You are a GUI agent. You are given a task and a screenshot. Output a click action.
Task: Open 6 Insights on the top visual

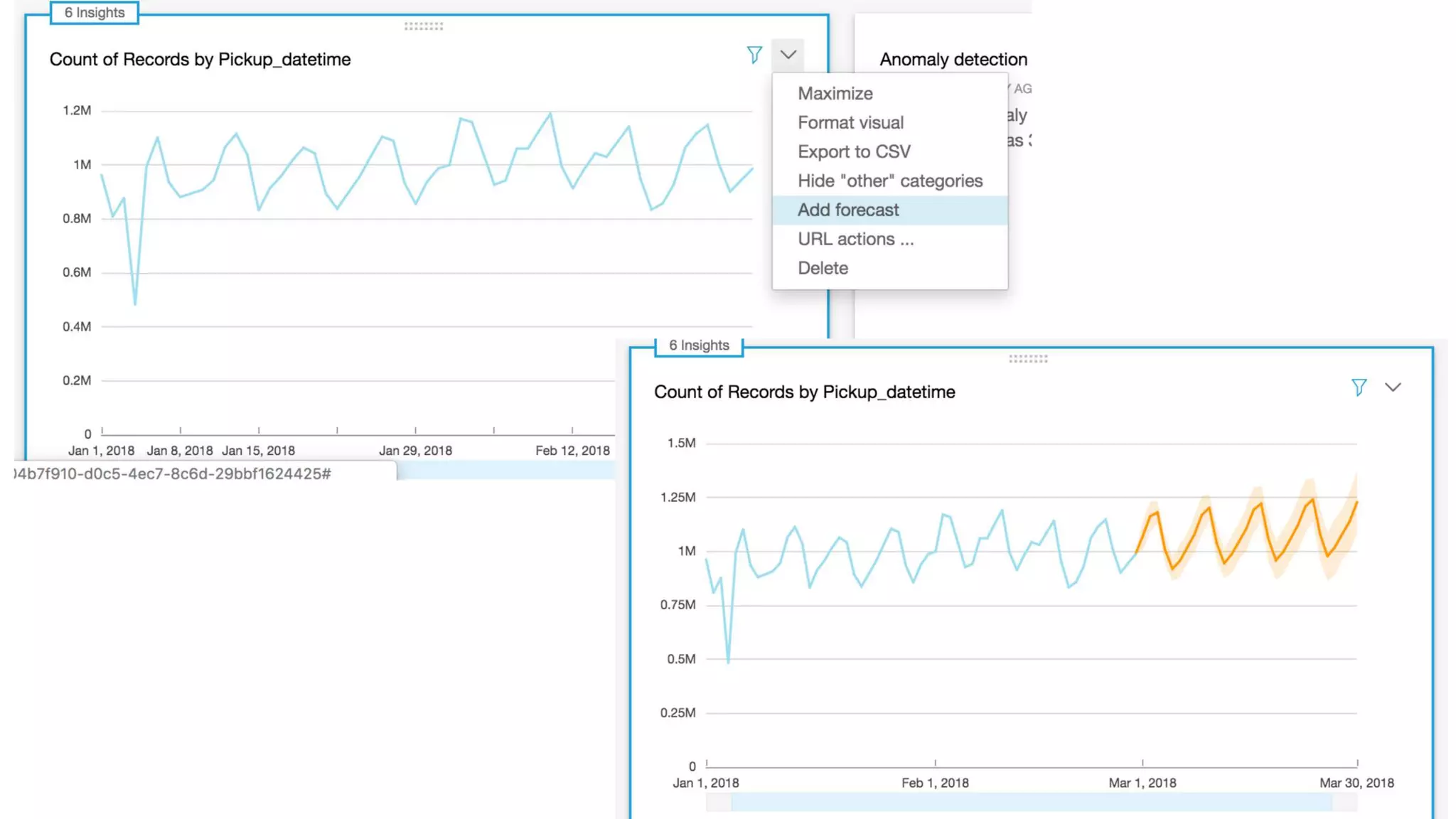point(95,13)
